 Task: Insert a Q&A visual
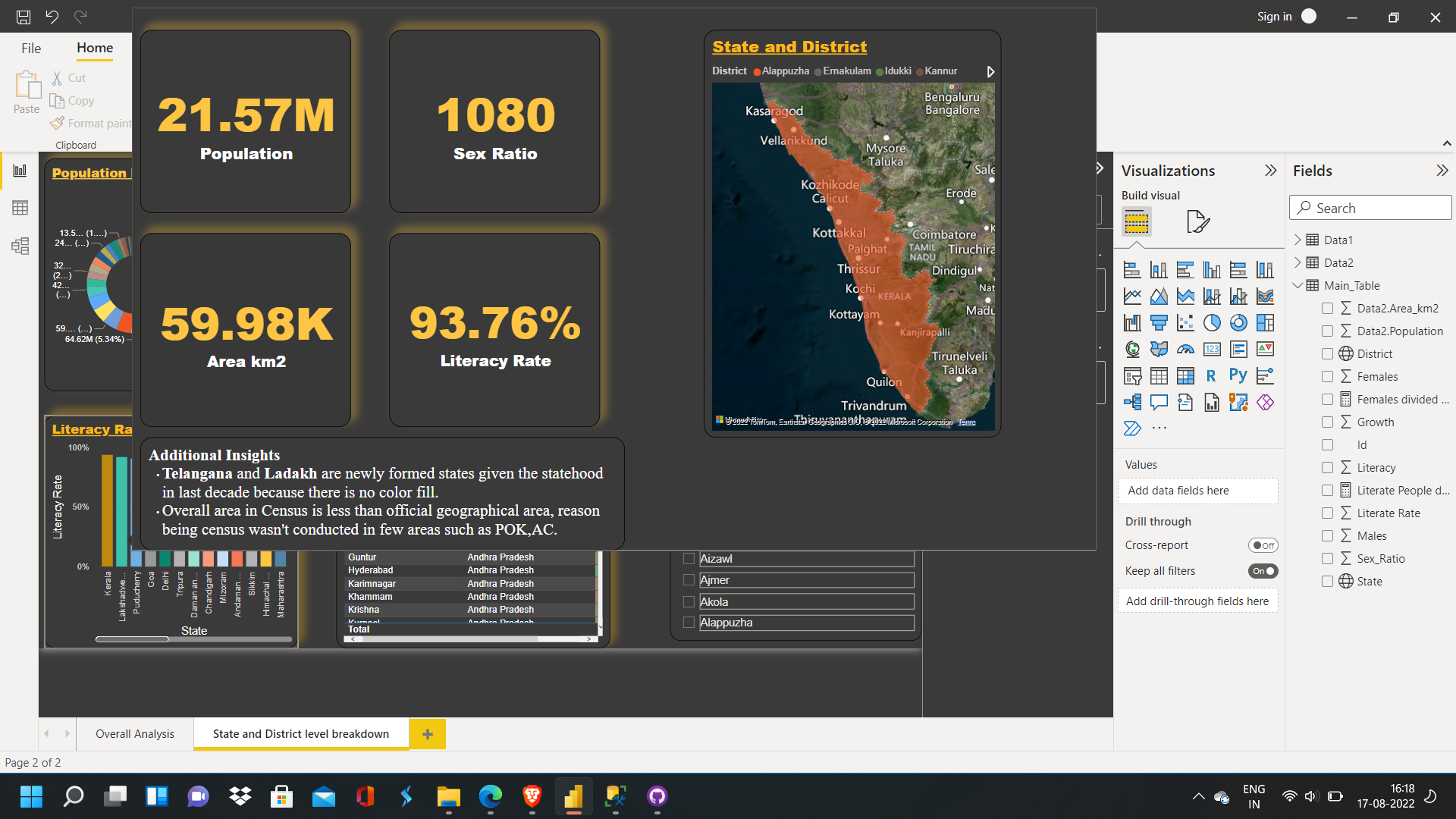coord(1159,403)
